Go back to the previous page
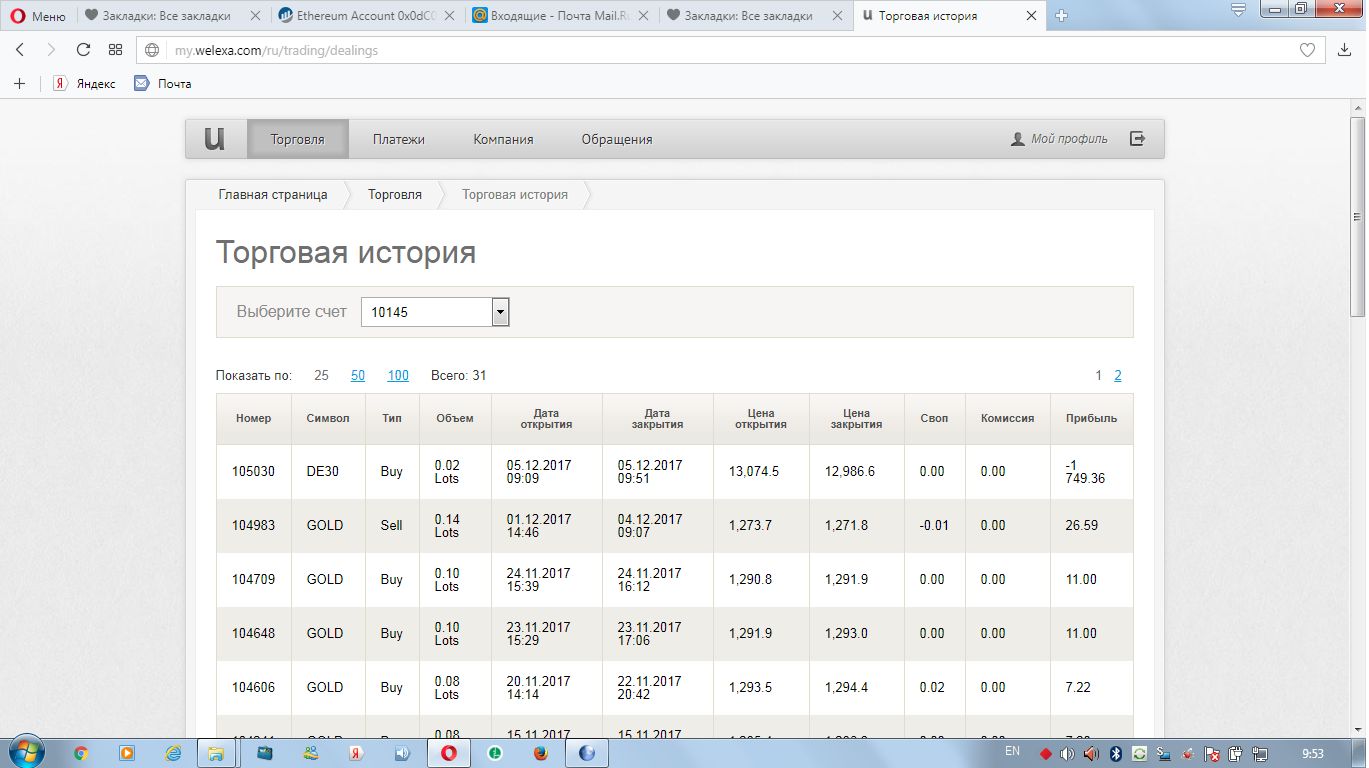The height and width of the screenshot is (768, 1369). [x=20, y=50]
